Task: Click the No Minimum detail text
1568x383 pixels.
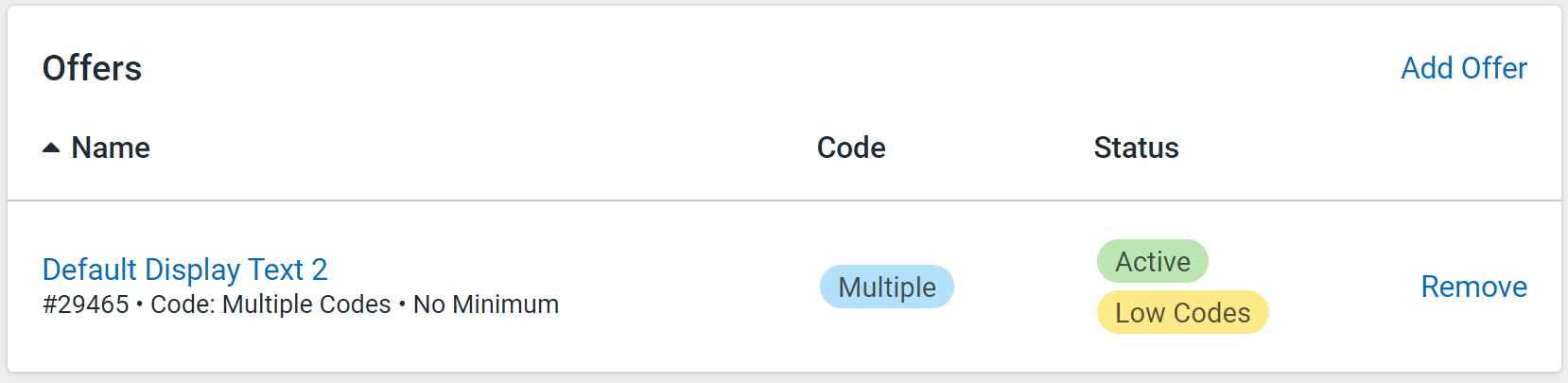Action: 486,305
